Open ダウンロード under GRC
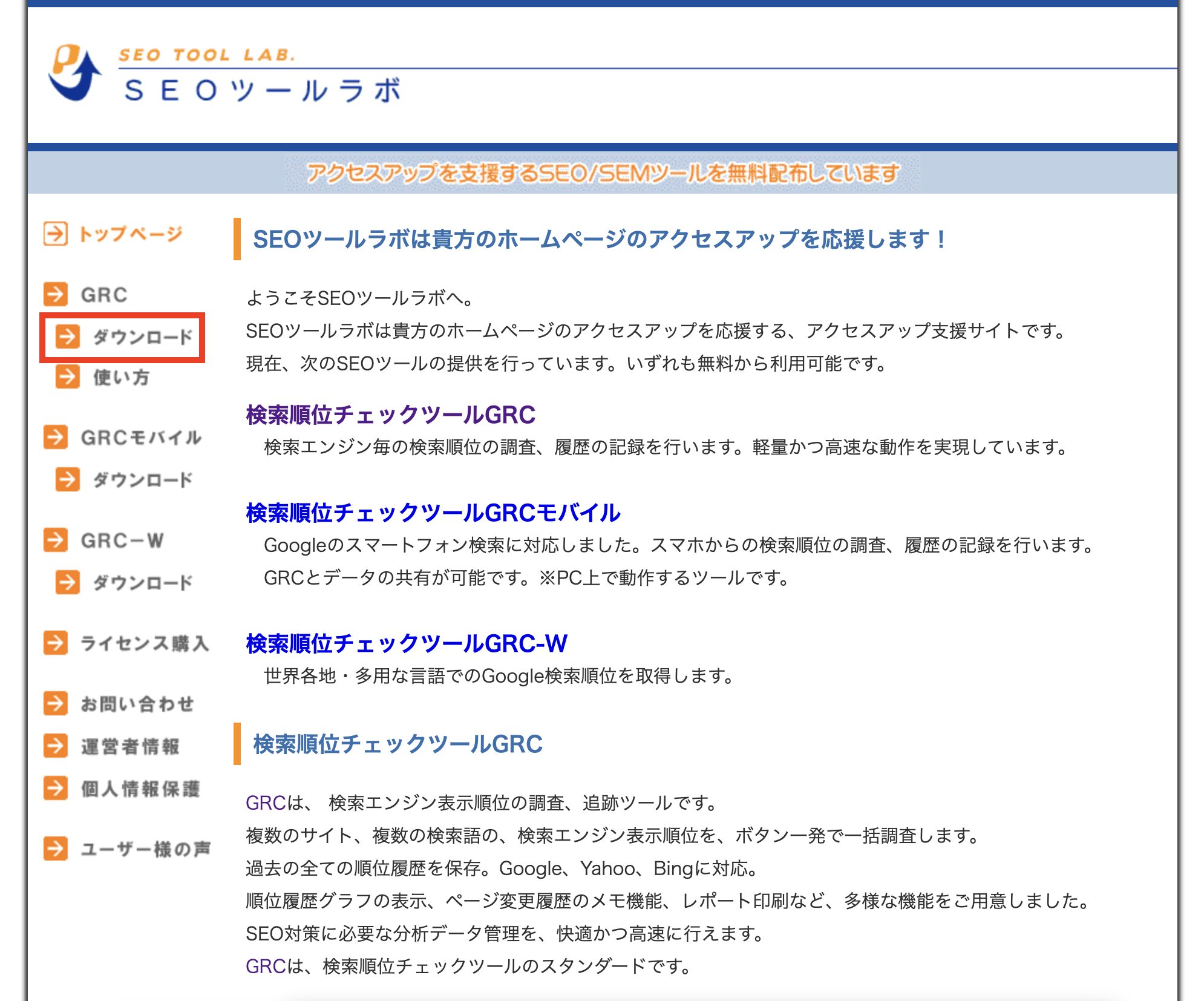 click(143, 337)
